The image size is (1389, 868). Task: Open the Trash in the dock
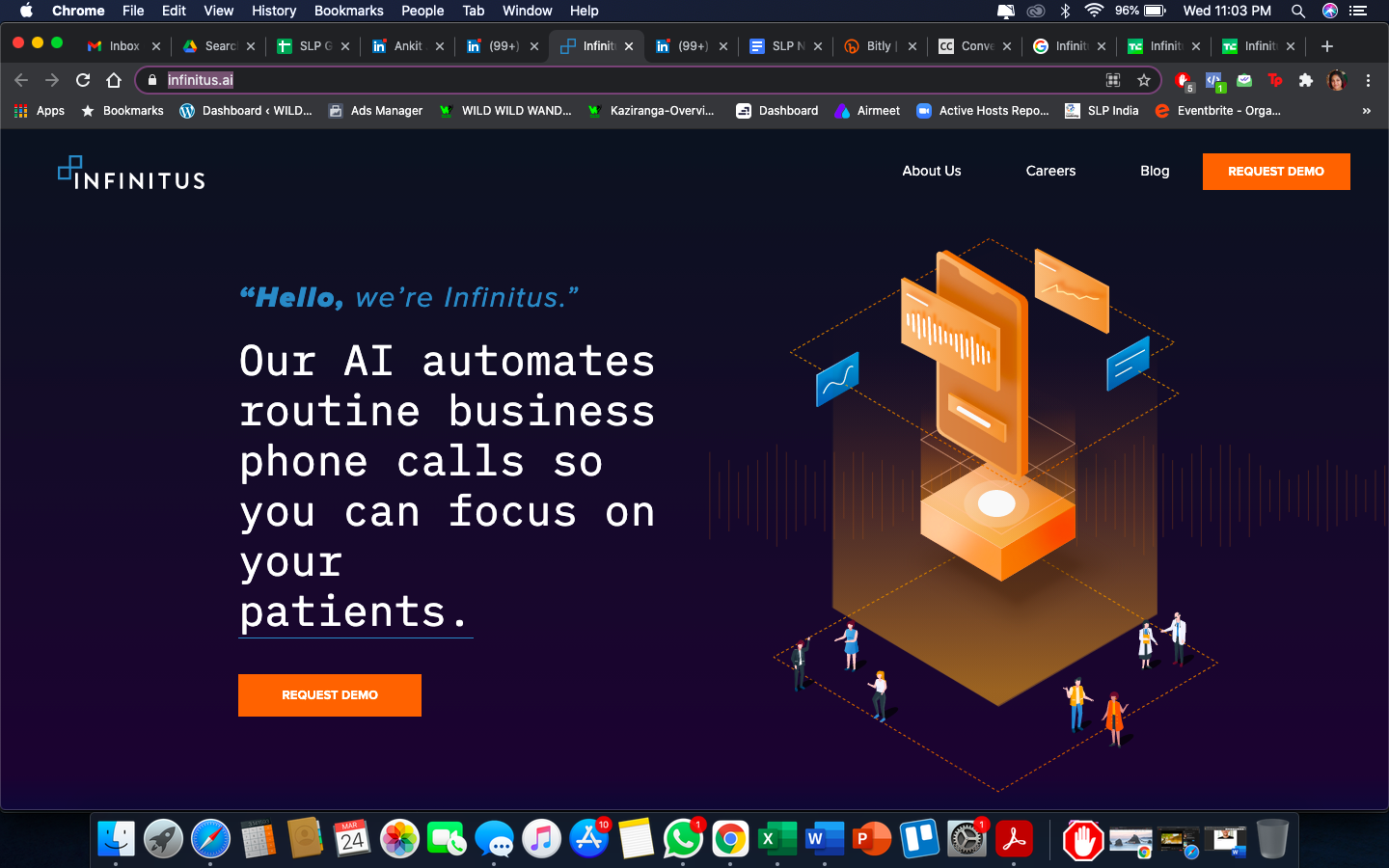[x=1273, y=838]
